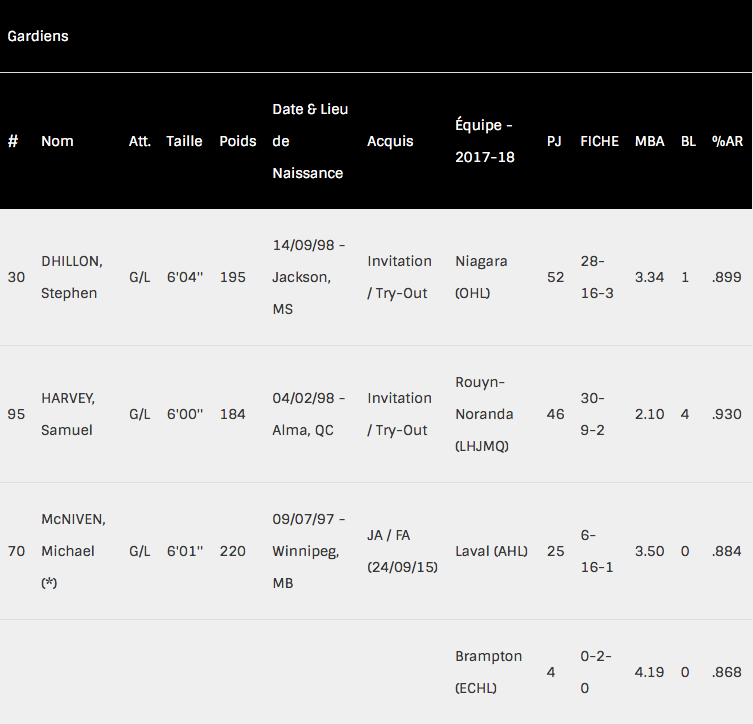Click shutouts value 1 in Dhillon row
Image resolution: width=753 pixels, height=724 pixels.
pyautogui.click(x=685, y=277)
